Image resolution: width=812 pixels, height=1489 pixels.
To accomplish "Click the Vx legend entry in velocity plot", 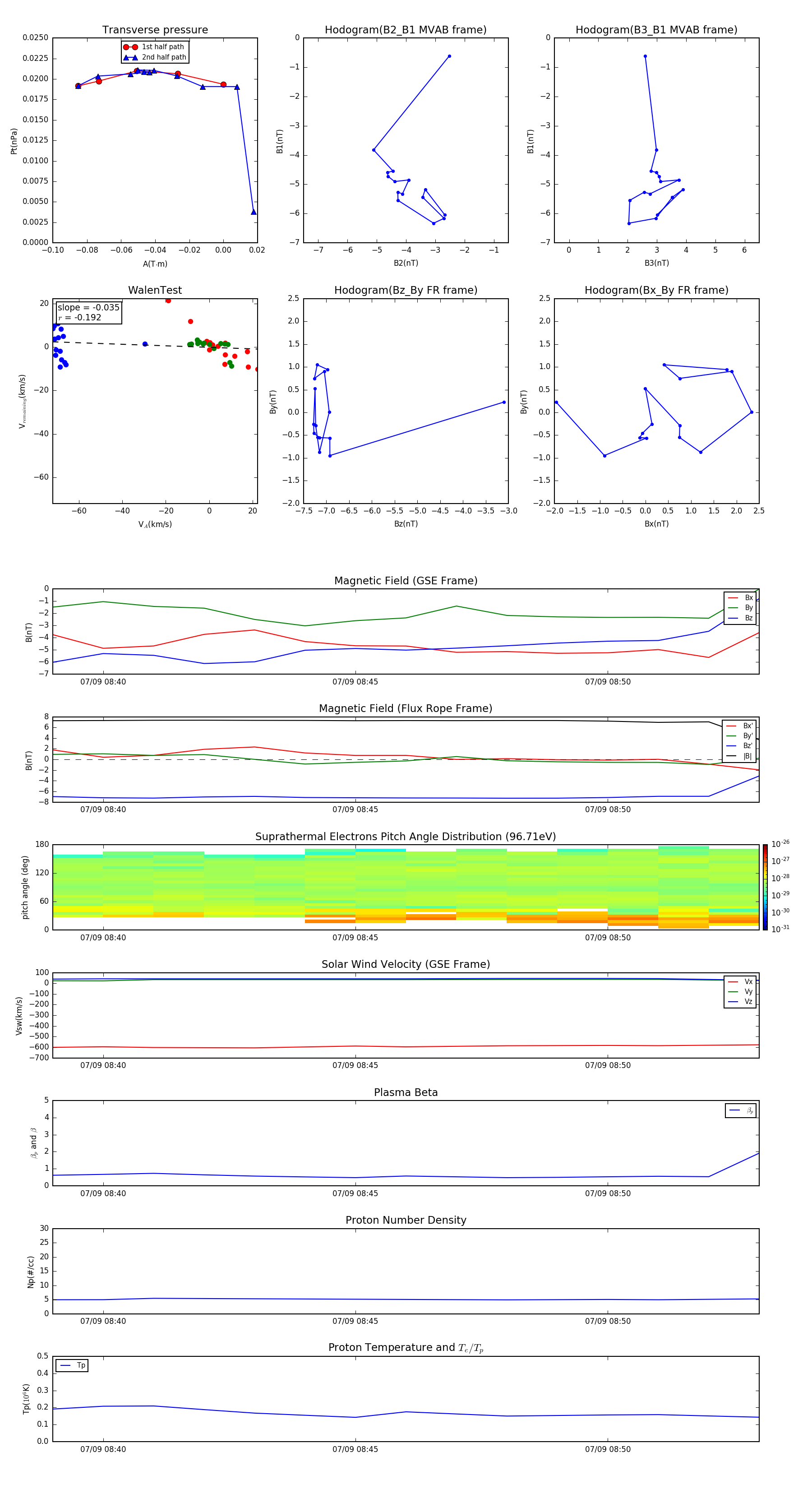I will click(x=740, y=981).
